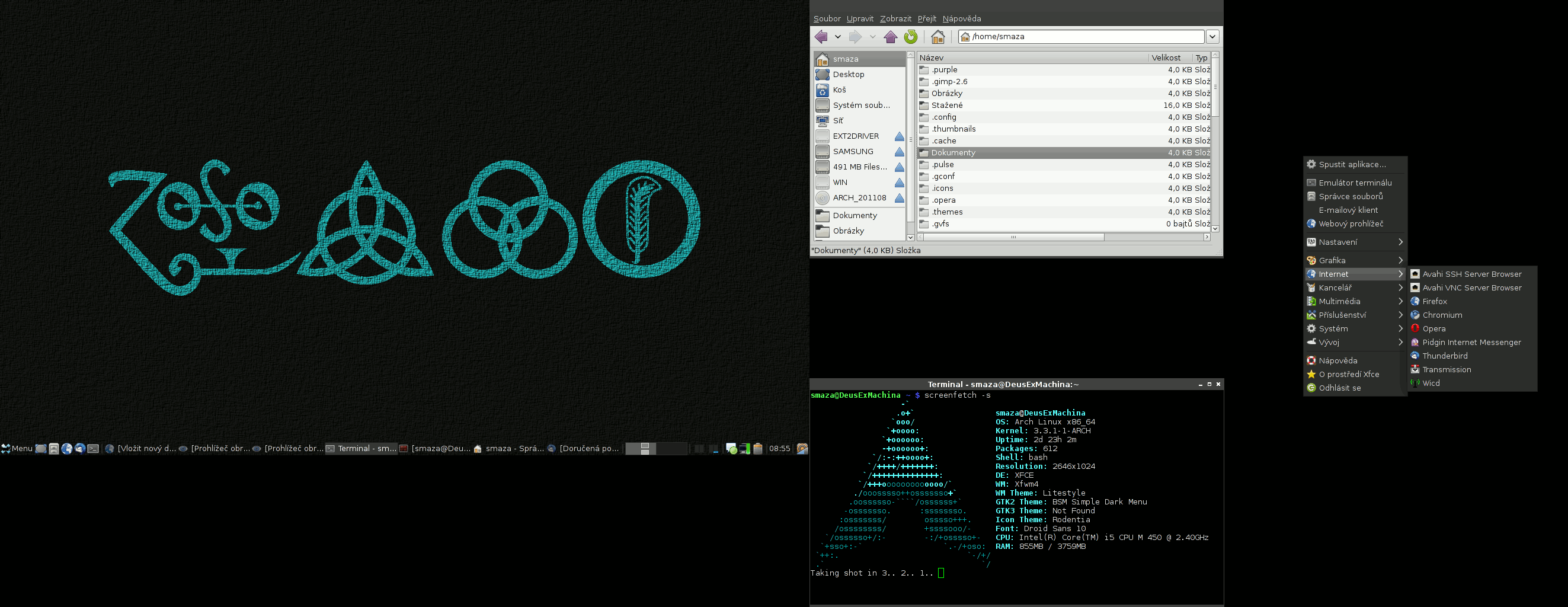Open Avahi VNC Server Browser
Screen dimensions: 1568x607
click(x=1473, y=288)
